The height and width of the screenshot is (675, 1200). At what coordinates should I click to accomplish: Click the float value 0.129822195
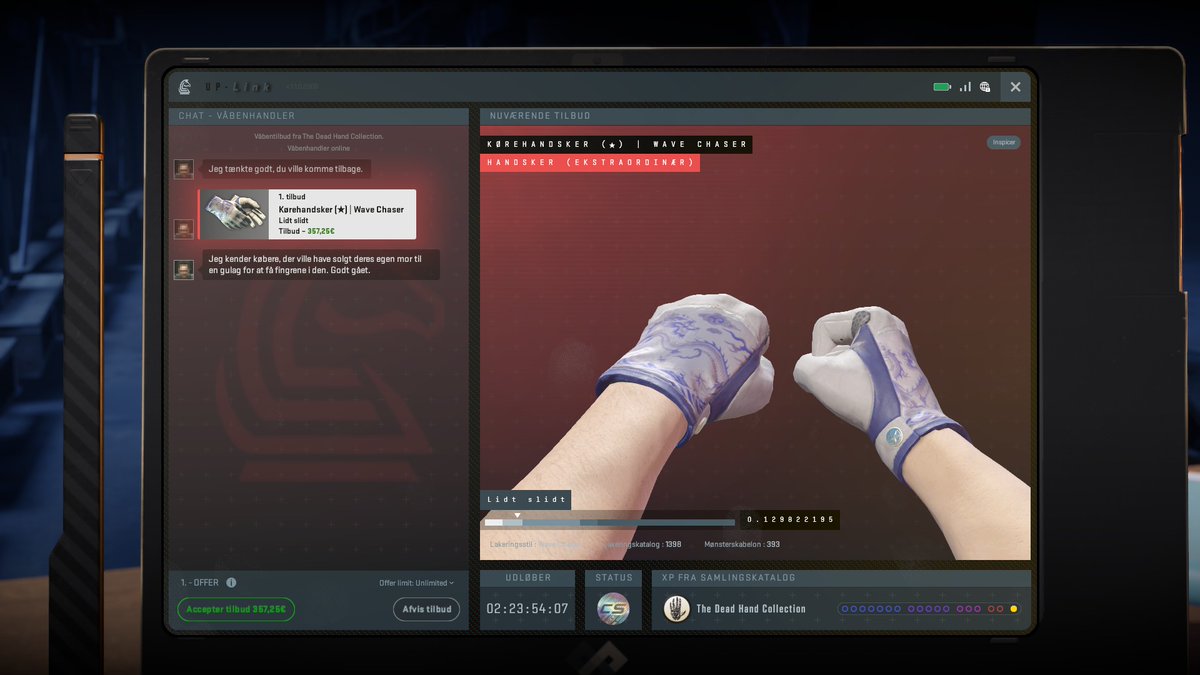(789, 520)
